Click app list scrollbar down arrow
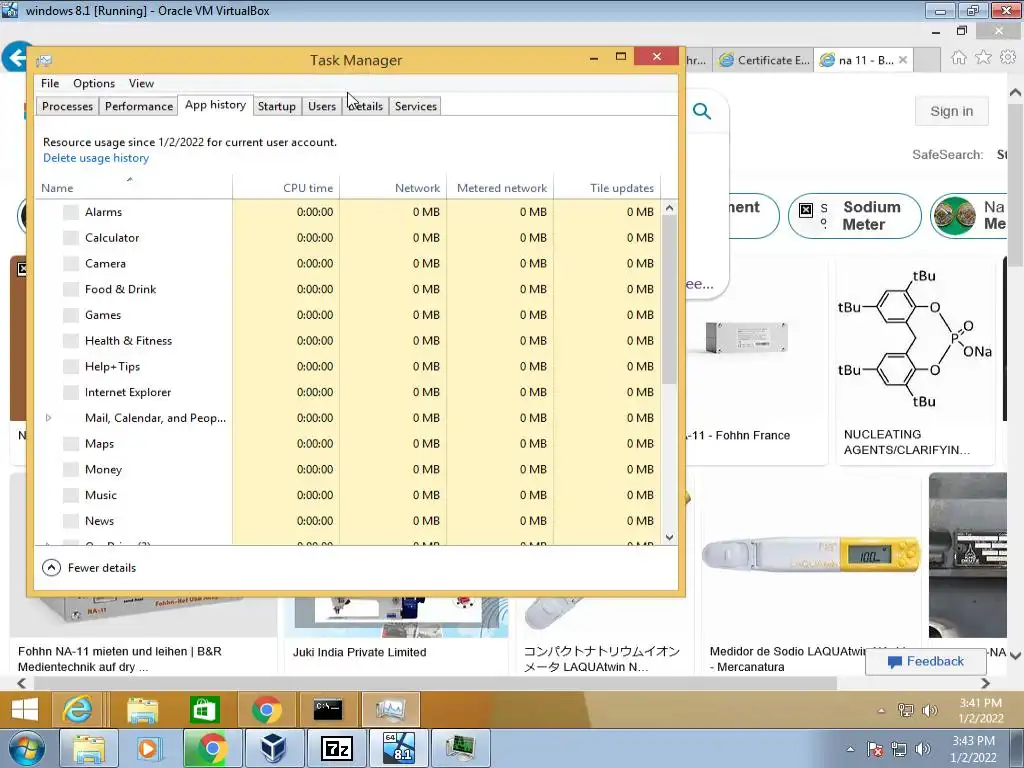Image resolution: width=1024 pixels, height=768 pixels. point(669,537)
